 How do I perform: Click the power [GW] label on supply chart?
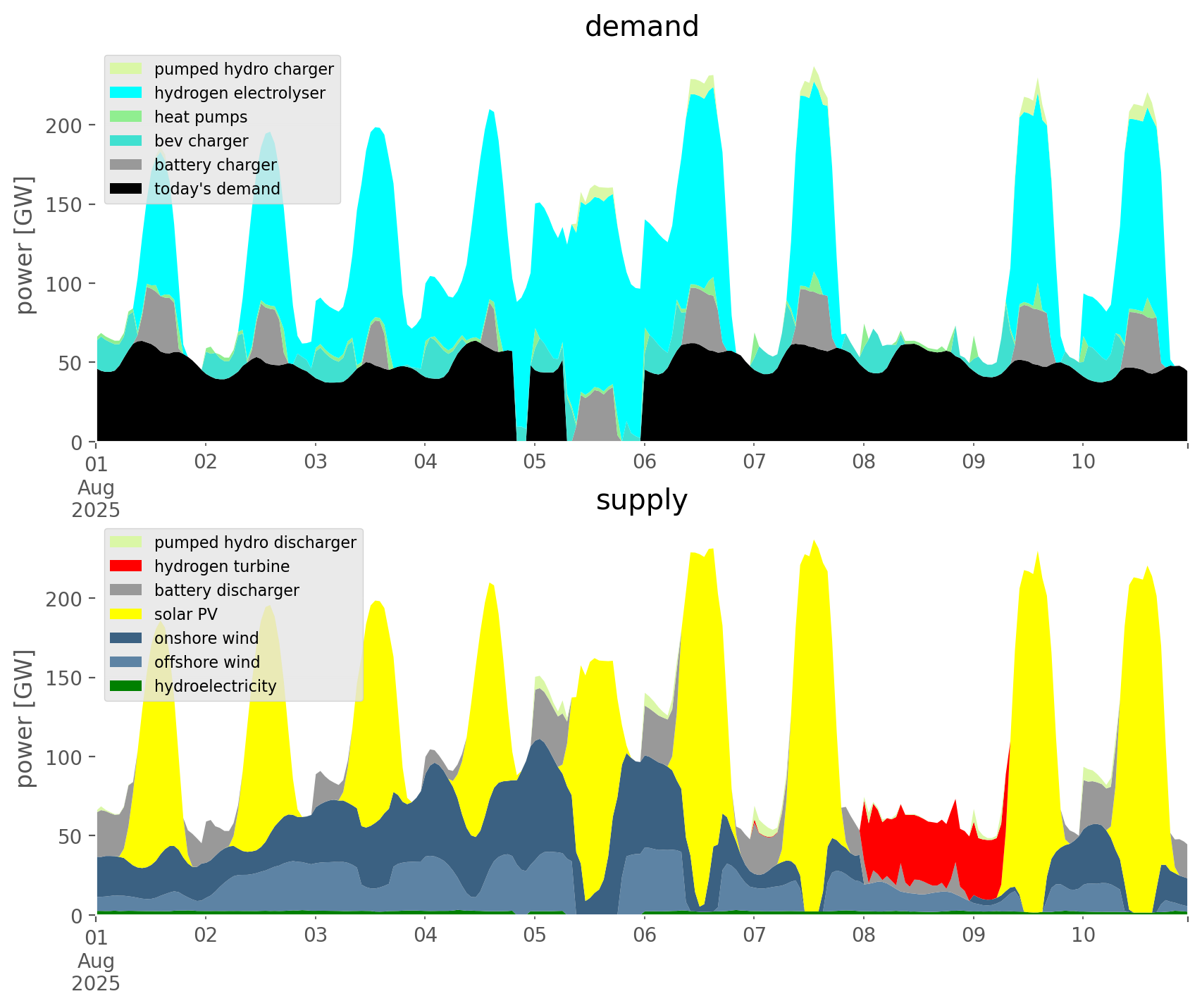pyautogui.click(x=25, y=718)
